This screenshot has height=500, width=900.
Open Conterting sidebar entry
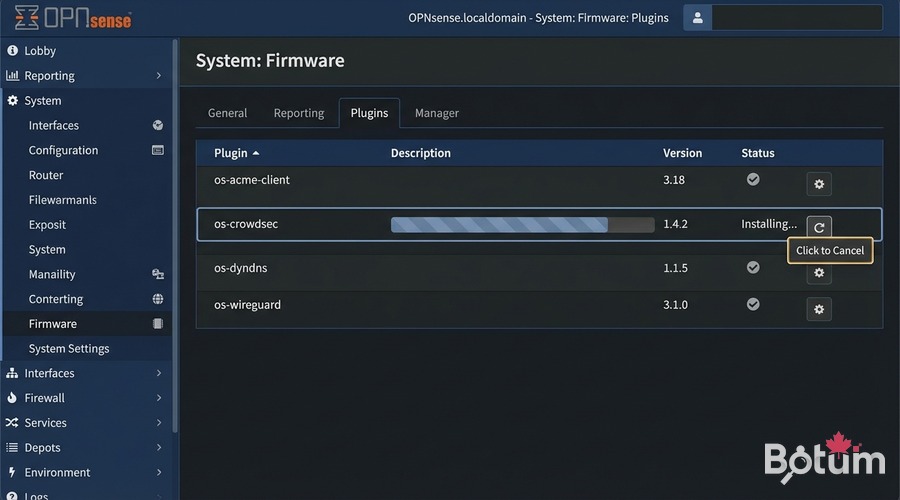pyautogui.click(x=56, y=299)
